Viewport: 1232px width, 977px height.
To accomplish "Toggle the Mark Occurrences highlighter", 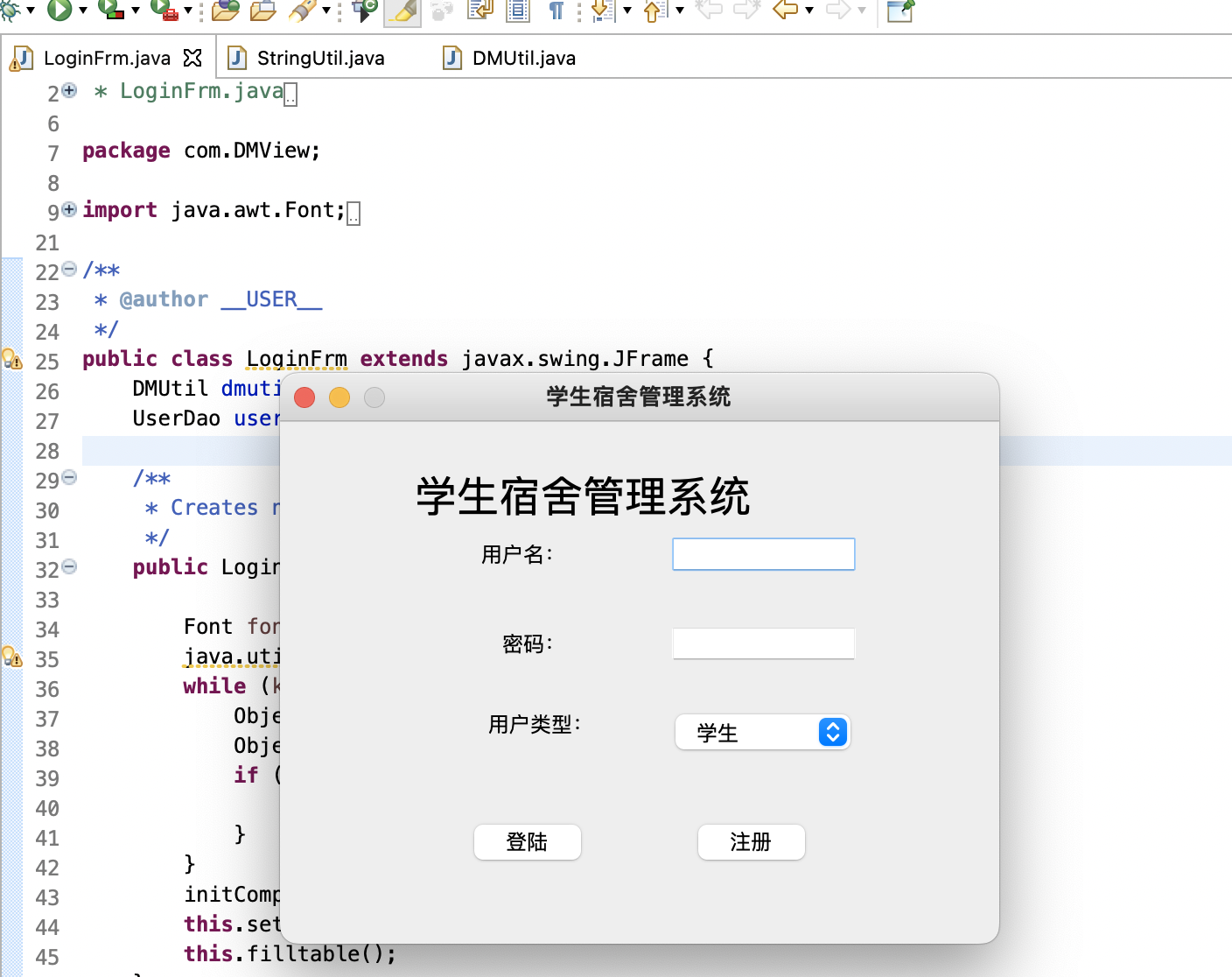I will (402, 11).
